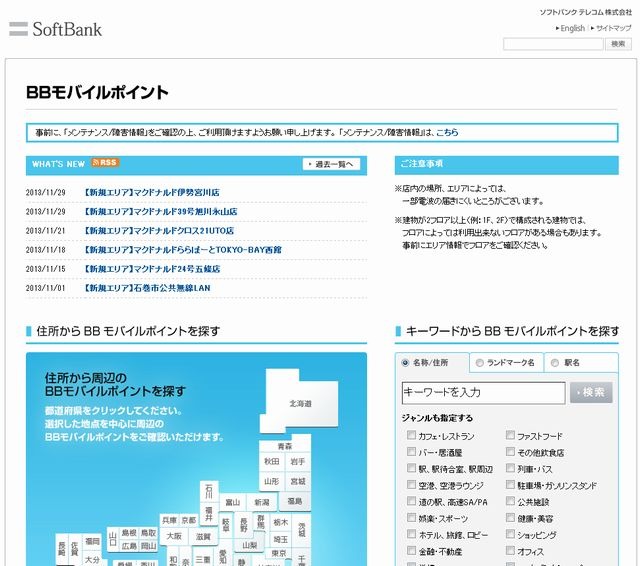Click the SoftBank logo

[56, 29]
